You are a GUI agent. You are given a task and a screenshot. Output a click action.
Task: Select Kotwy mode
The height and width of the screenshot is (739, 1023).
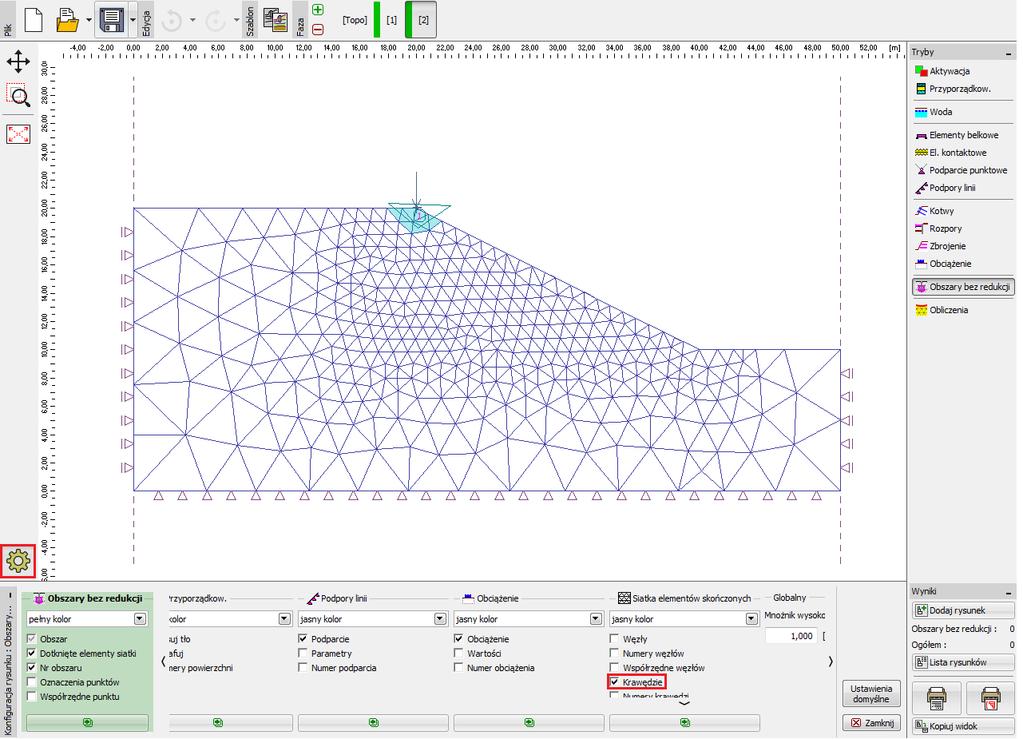pos(935,211)
